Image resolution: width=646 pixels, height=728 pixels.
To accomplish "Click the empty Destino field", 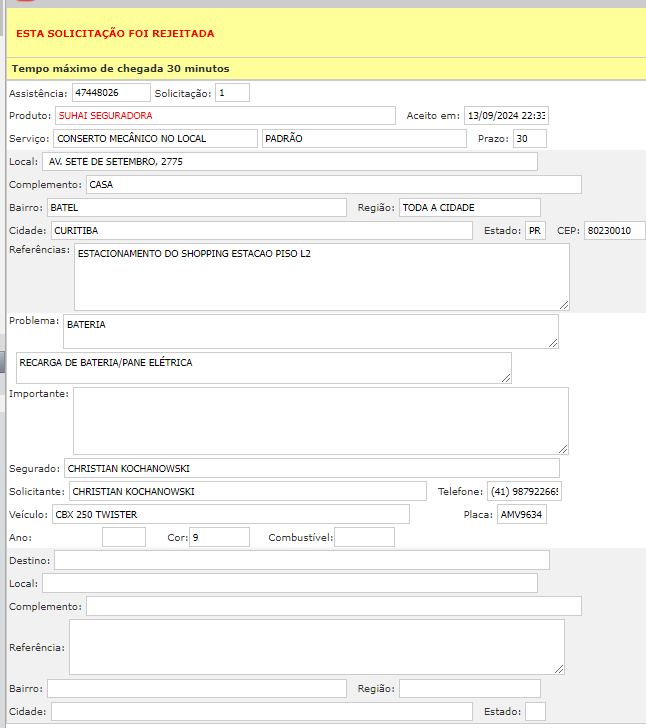I will click(x=301, y=560).
